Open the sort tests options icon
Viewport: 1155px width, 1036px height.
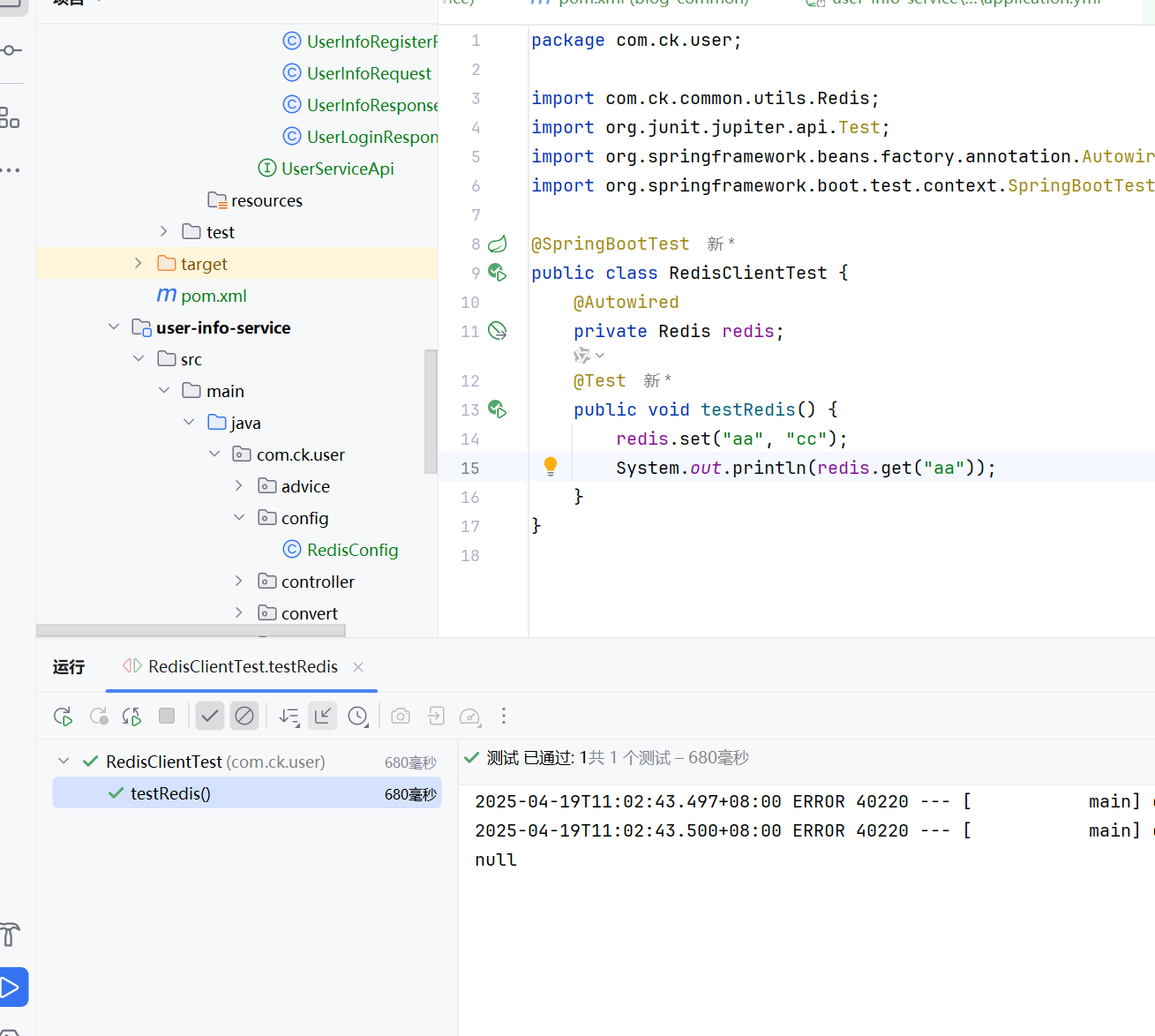289,717
